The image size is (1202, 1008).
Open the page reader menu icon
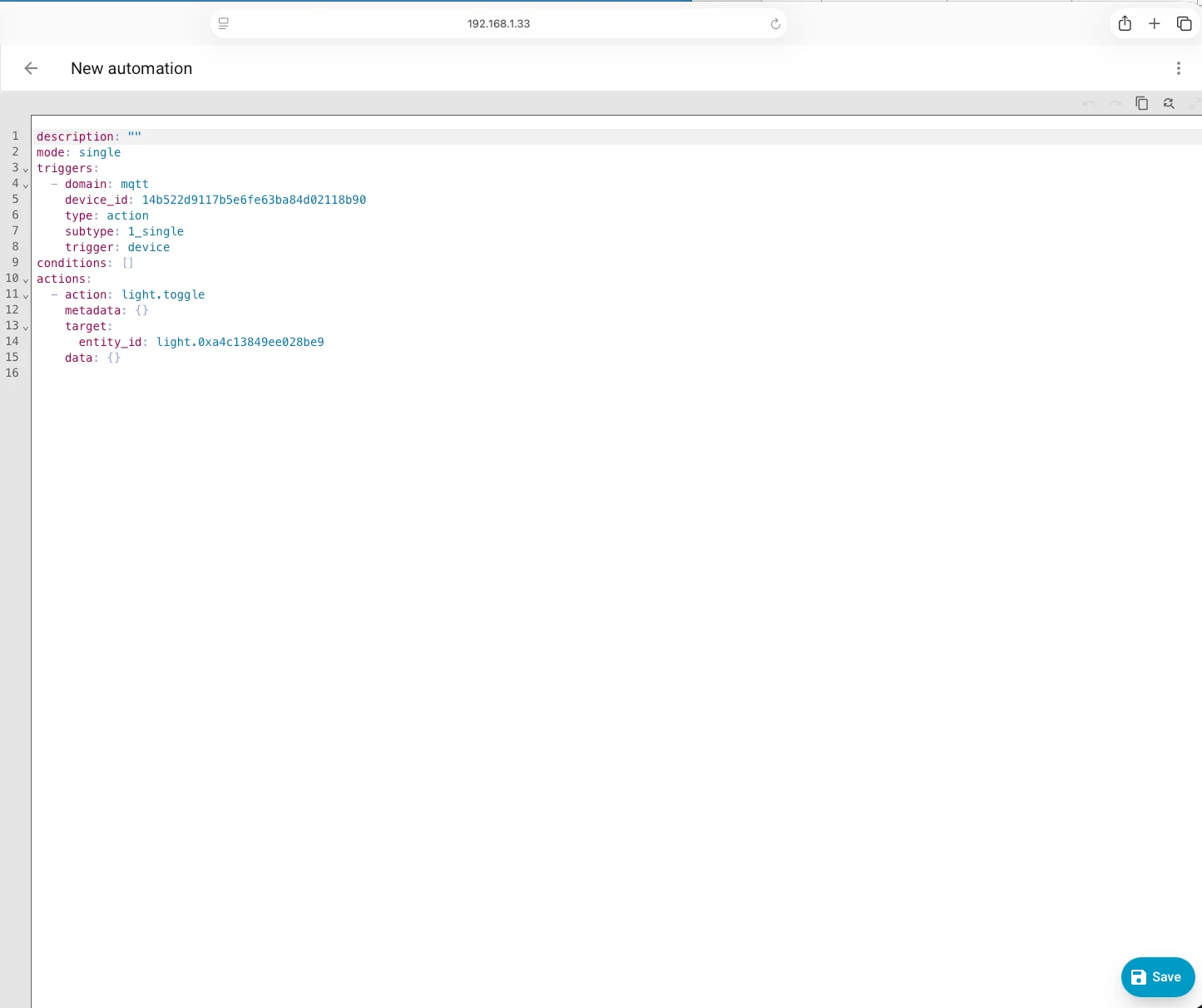[223, 23]
